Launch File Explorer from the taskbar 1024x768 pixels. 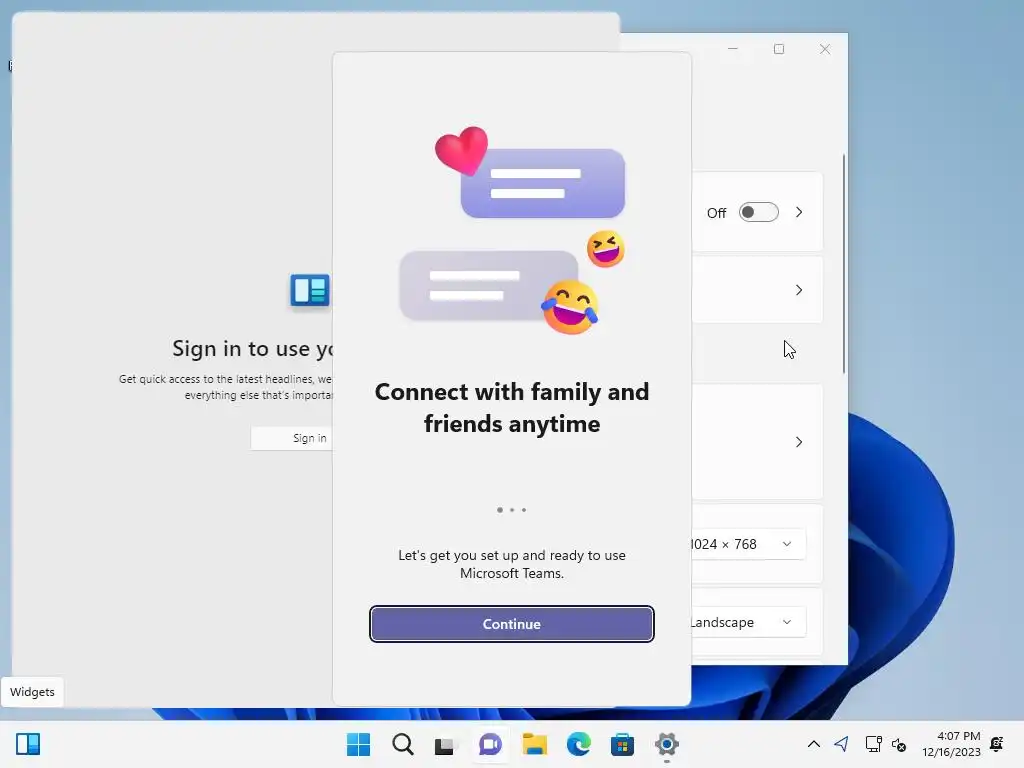tap(534, 744)
